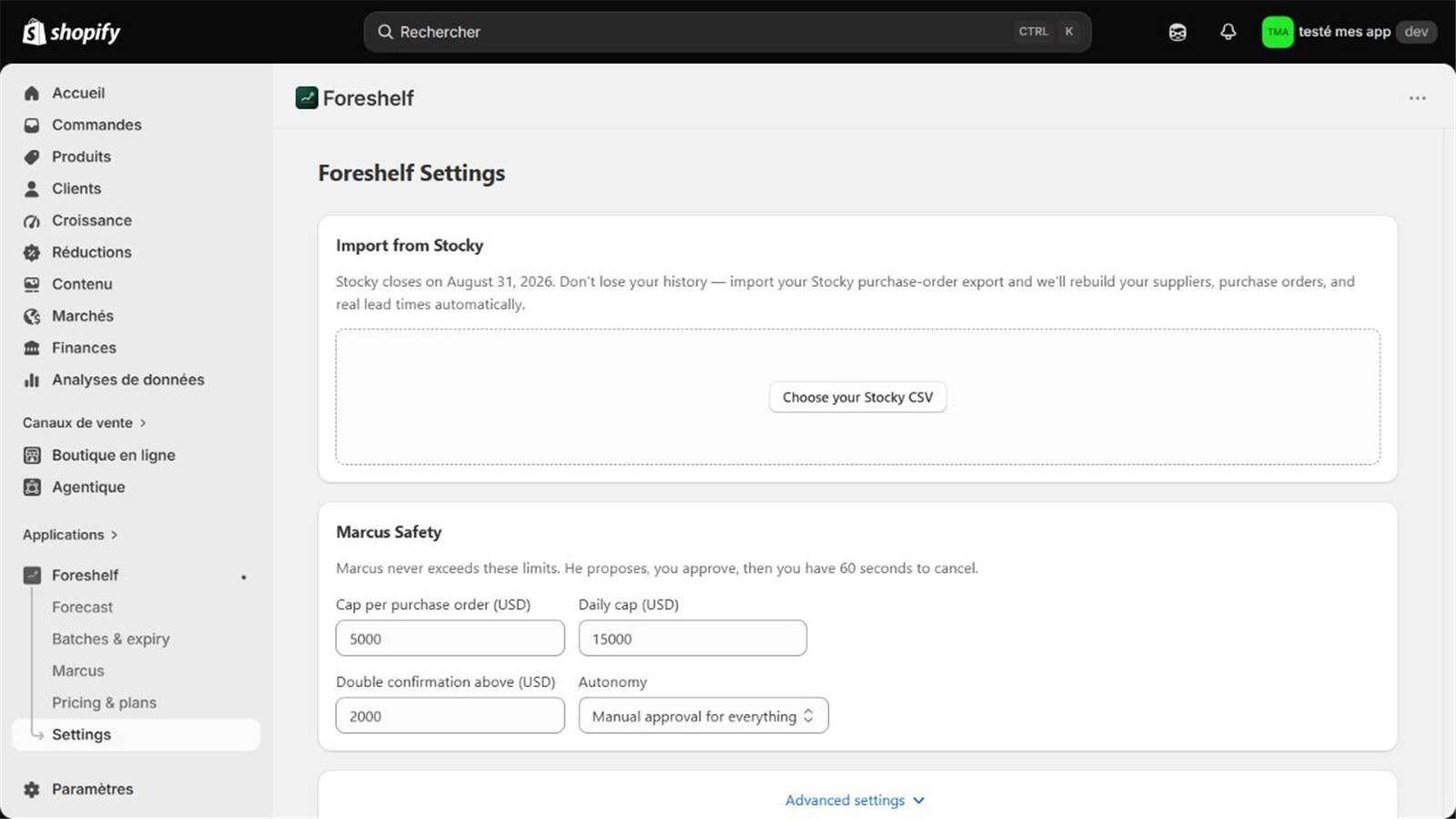Click Choose your Stocky CSV button
1456x819 pixels.
click(857, 397)
